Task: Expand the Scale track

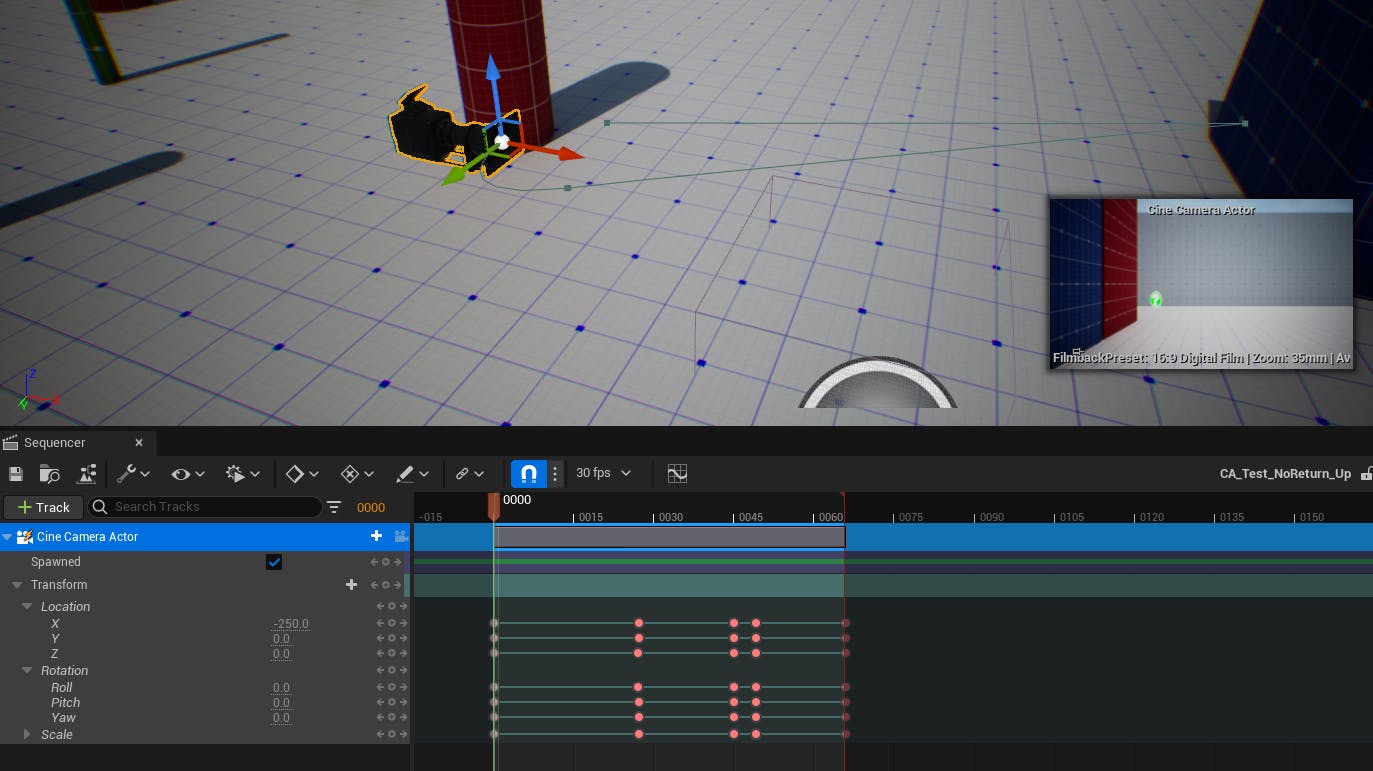Action: [x=27, y=734]
